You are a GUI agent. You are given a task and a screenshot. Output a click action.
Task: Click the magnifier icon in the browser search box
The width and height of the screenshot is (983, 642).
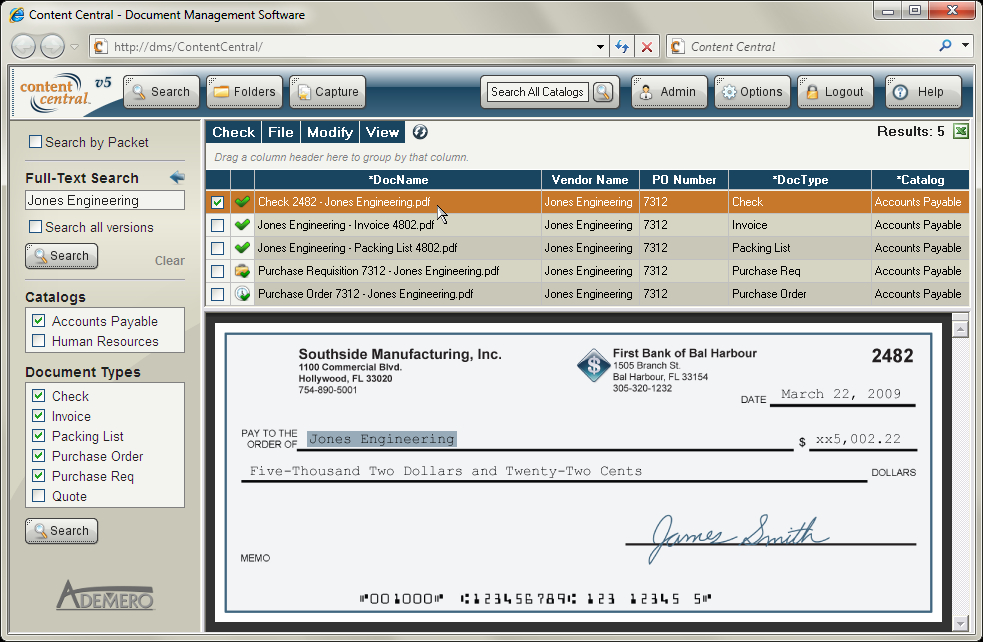click(x=945, y=46)
